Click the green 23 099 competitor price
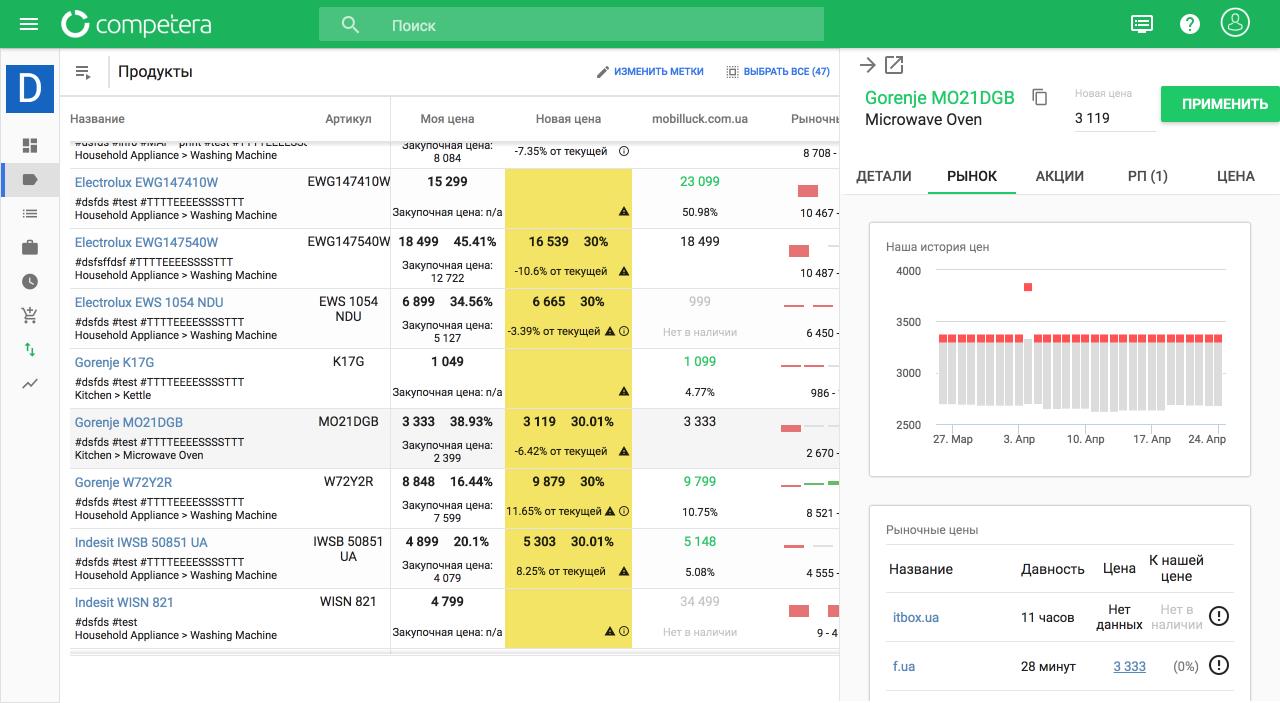 point(700,182)
